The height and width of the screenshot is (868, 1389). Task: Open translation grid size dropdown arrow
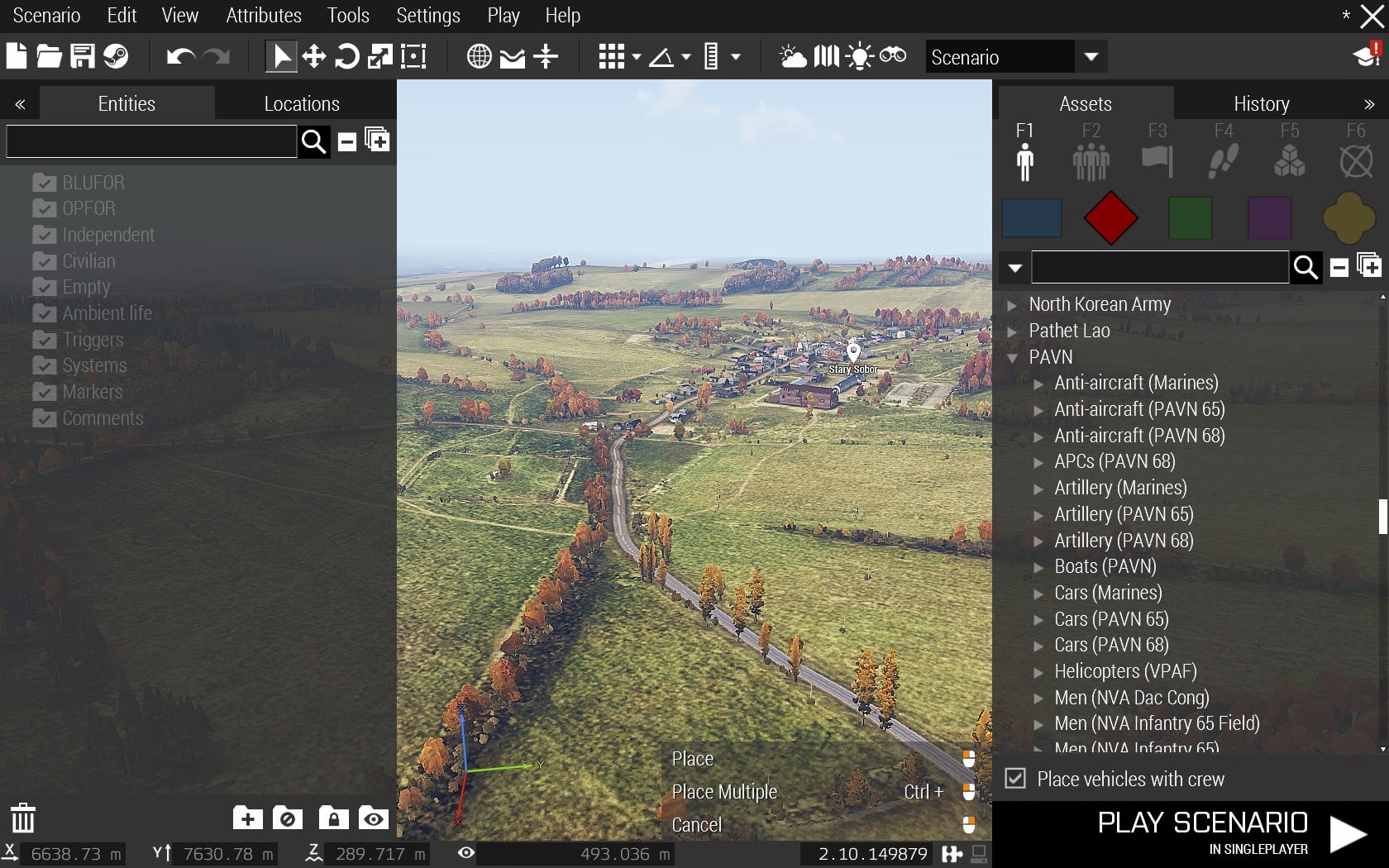pyautogui.click(x=636, y=57)
